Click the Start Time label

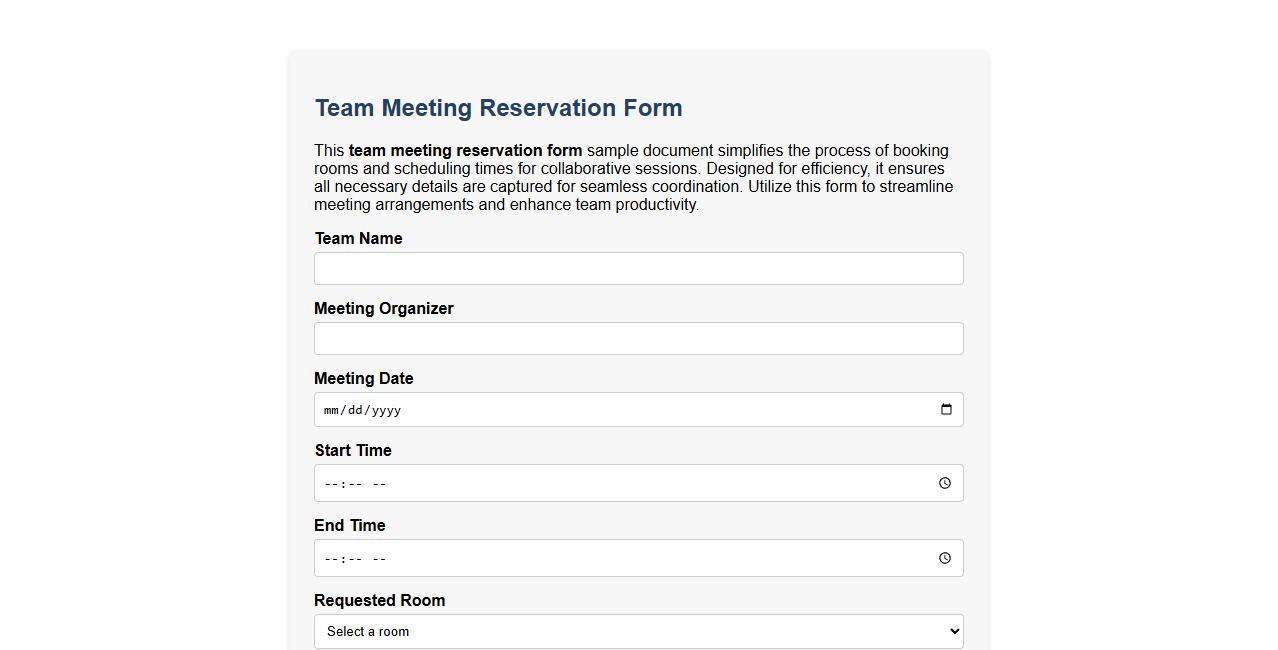tap(352, 450)
